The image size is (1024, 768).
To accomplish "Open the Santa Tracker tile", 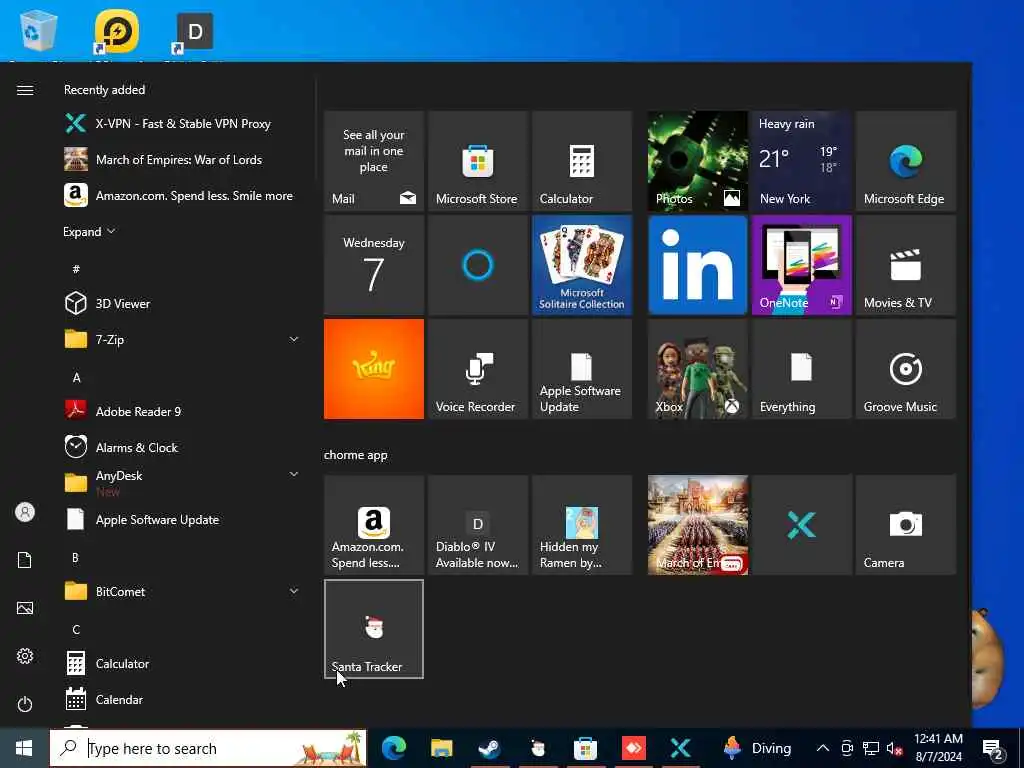I will pyautogui.click(x=374, y=629).
